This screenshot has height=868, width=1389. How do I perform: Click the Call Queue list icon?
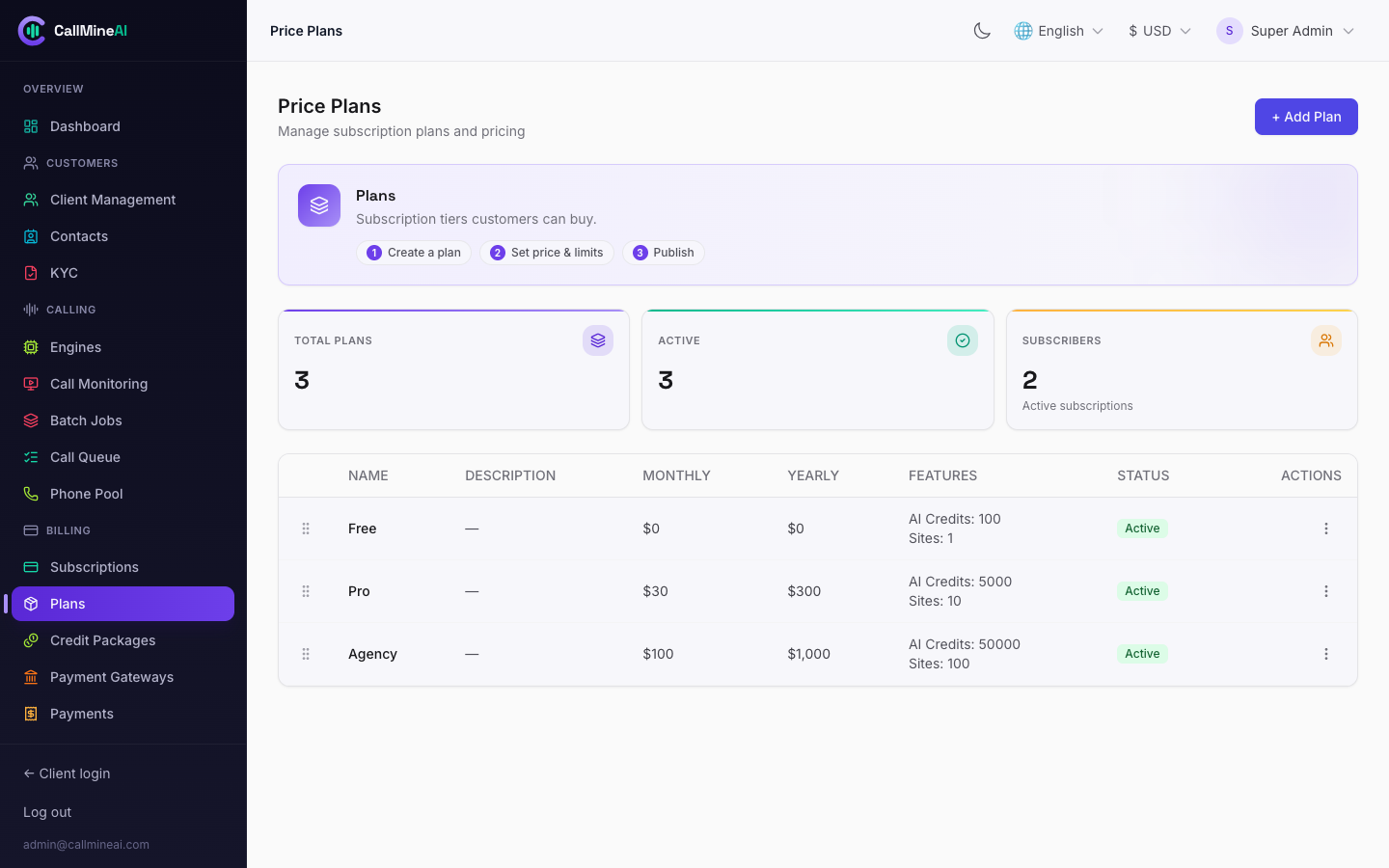pyautogui.click(x=31, y=457)
